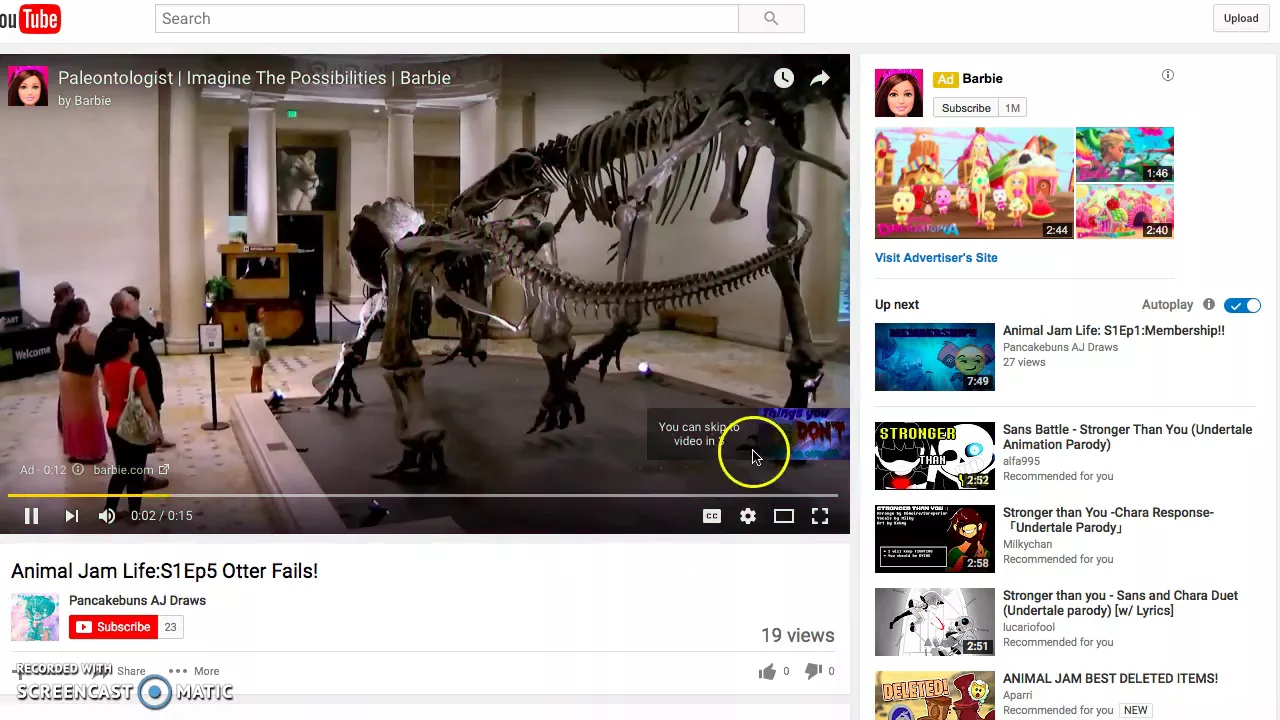1280x720 pixels.
Task: Click Barbie channel avatar in video header
Action: click(28, 87)
